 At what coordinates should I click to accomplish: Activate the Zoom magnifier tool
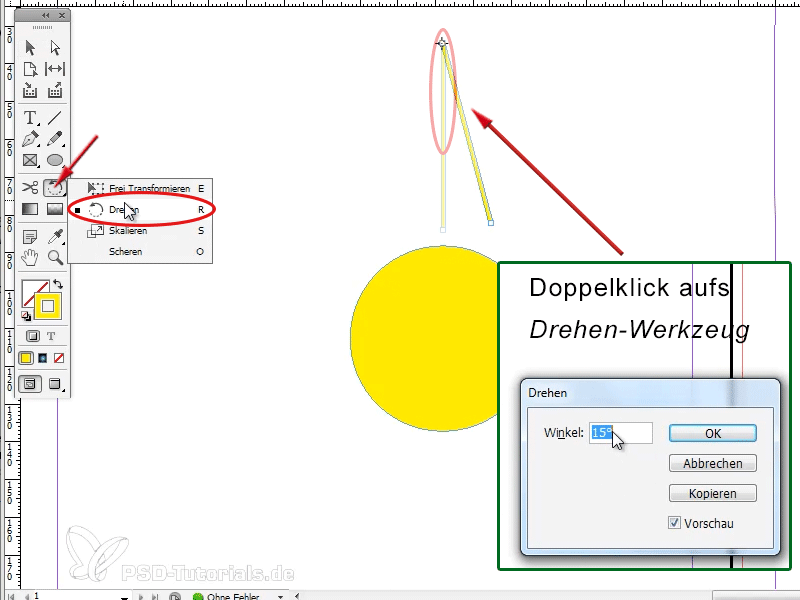pos(55,258)
